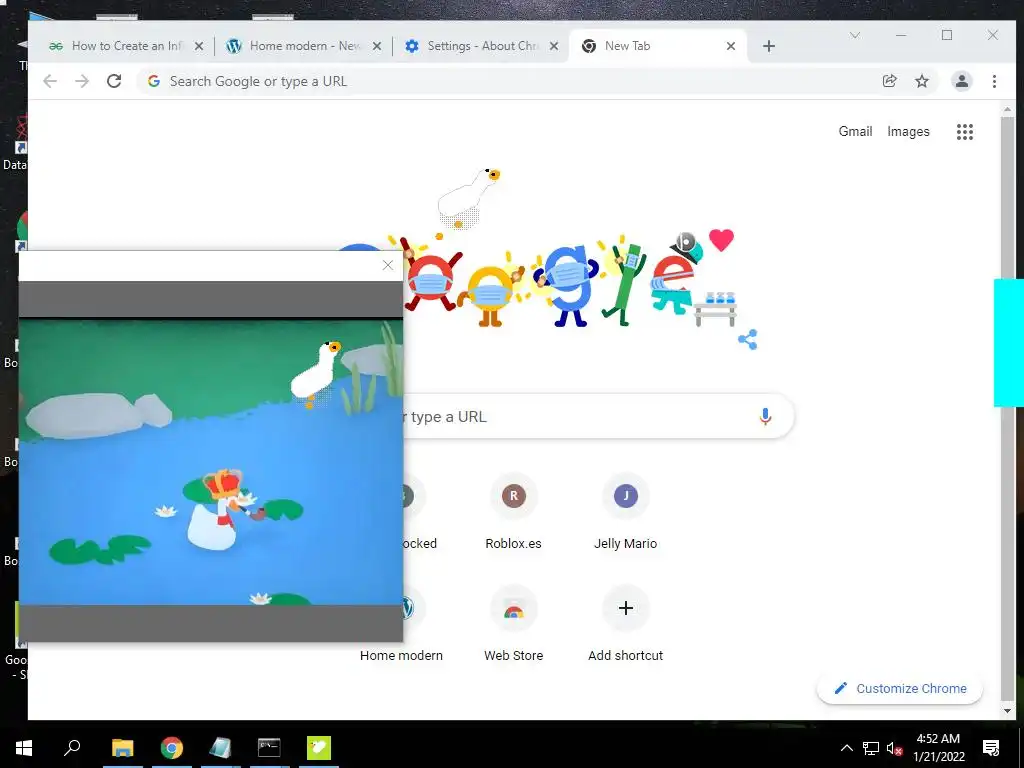This screenshot has height=768, width=1024.
Task: Open the notification center icon
Action: [x=991, y=748]
